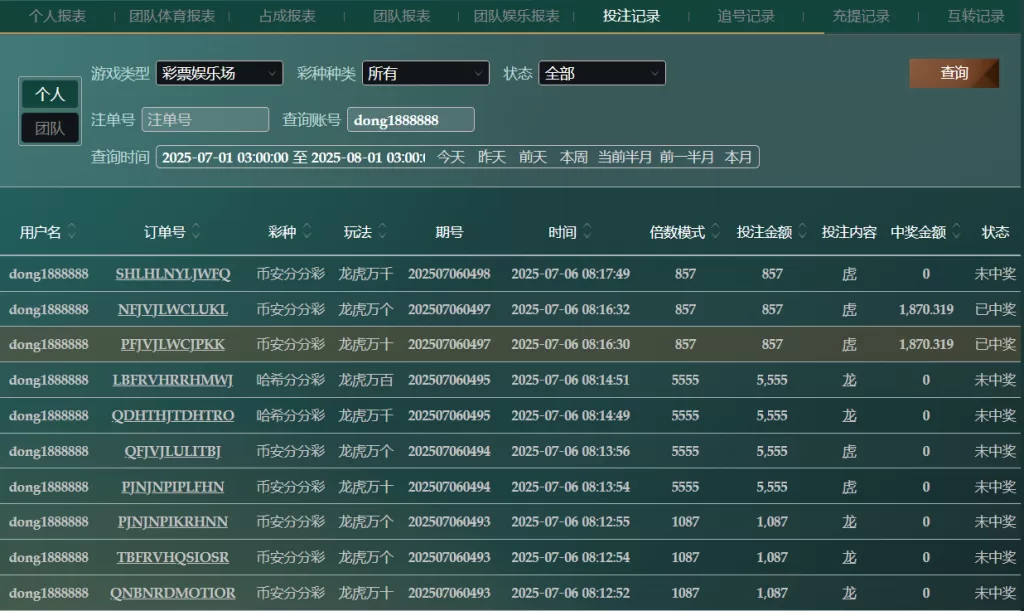Switch to 个人报表 tab
Image resolution: width=1024 pixels, height=611 pixels.
pos(57,16)
